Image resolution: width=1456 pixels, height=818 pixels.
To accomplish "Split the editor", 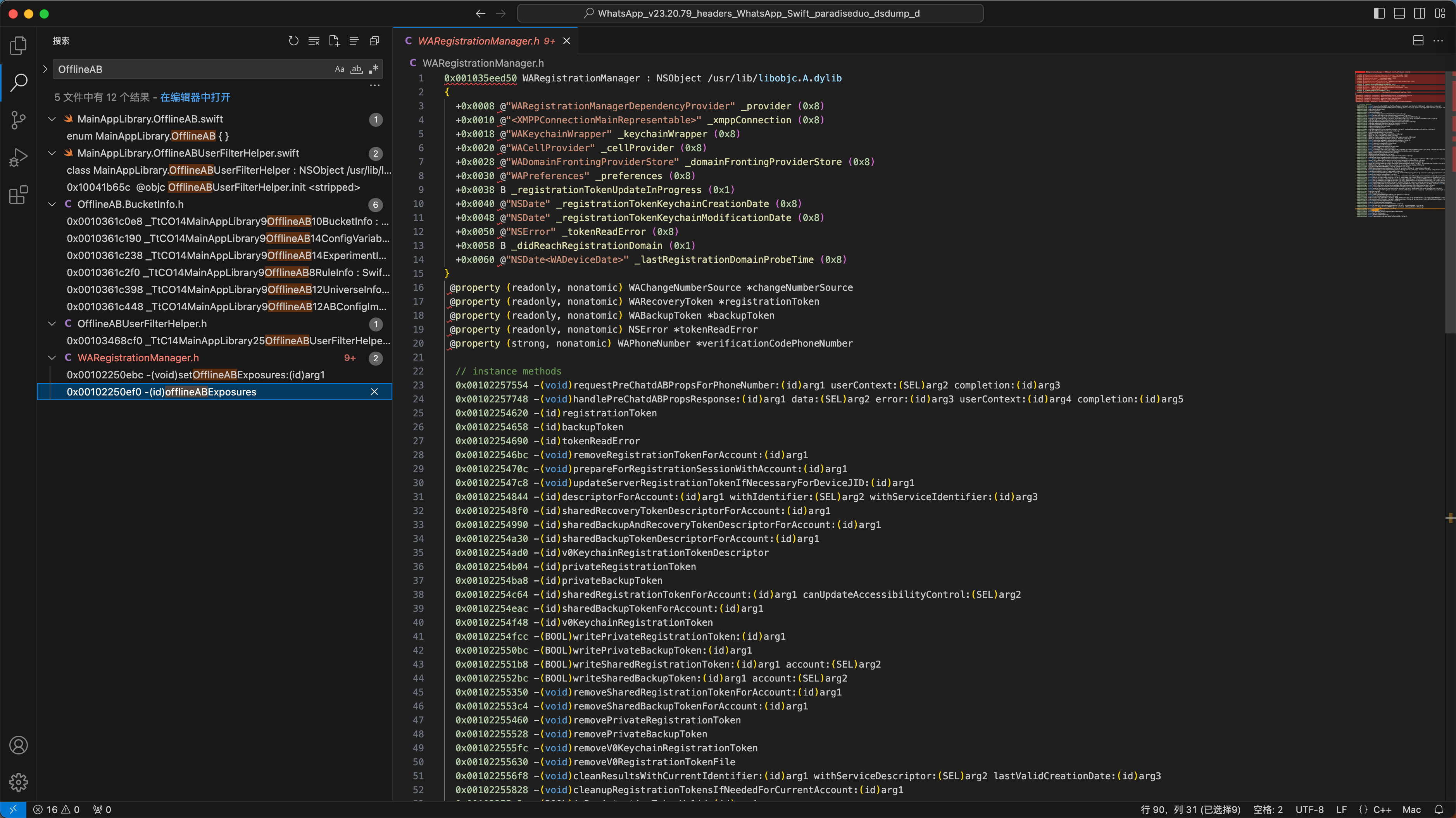I will click(x=1418, y=41).
